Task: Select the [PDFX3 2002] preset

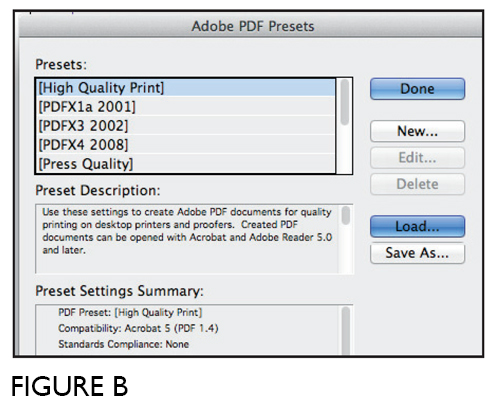Action: (186, 126)
